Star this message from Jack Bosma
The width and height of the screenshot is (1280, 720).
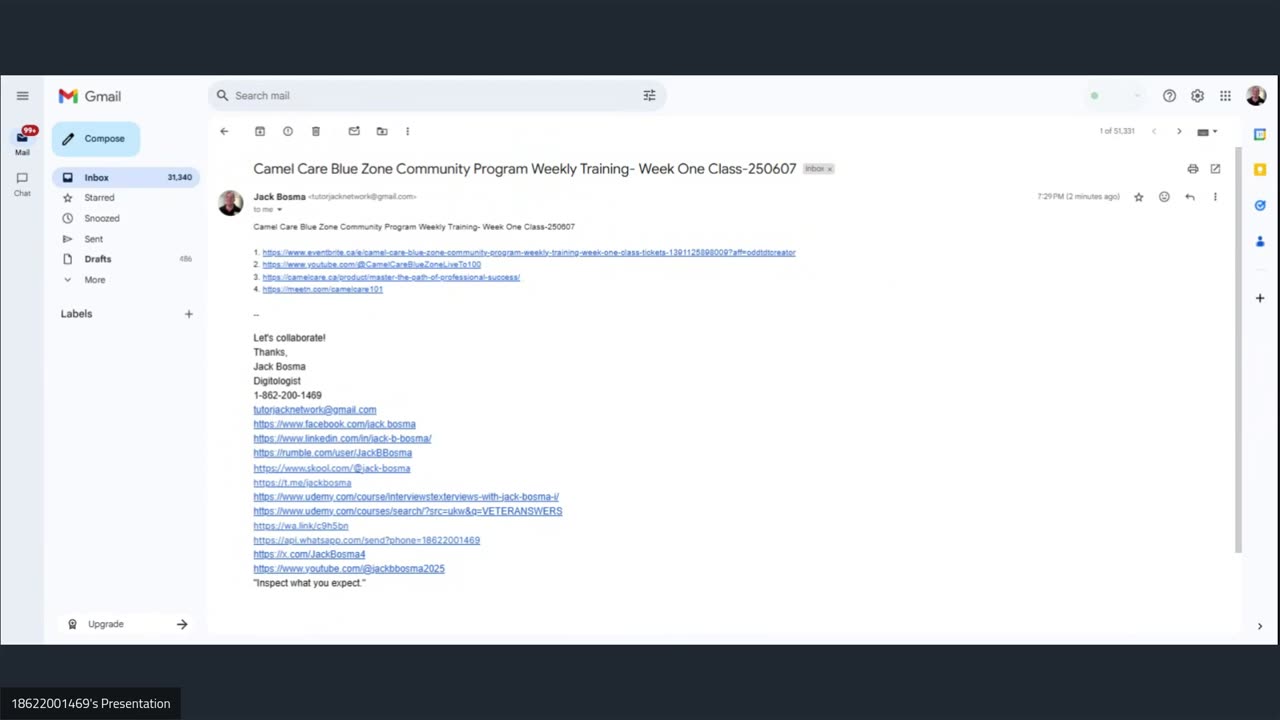point(1138,197)
